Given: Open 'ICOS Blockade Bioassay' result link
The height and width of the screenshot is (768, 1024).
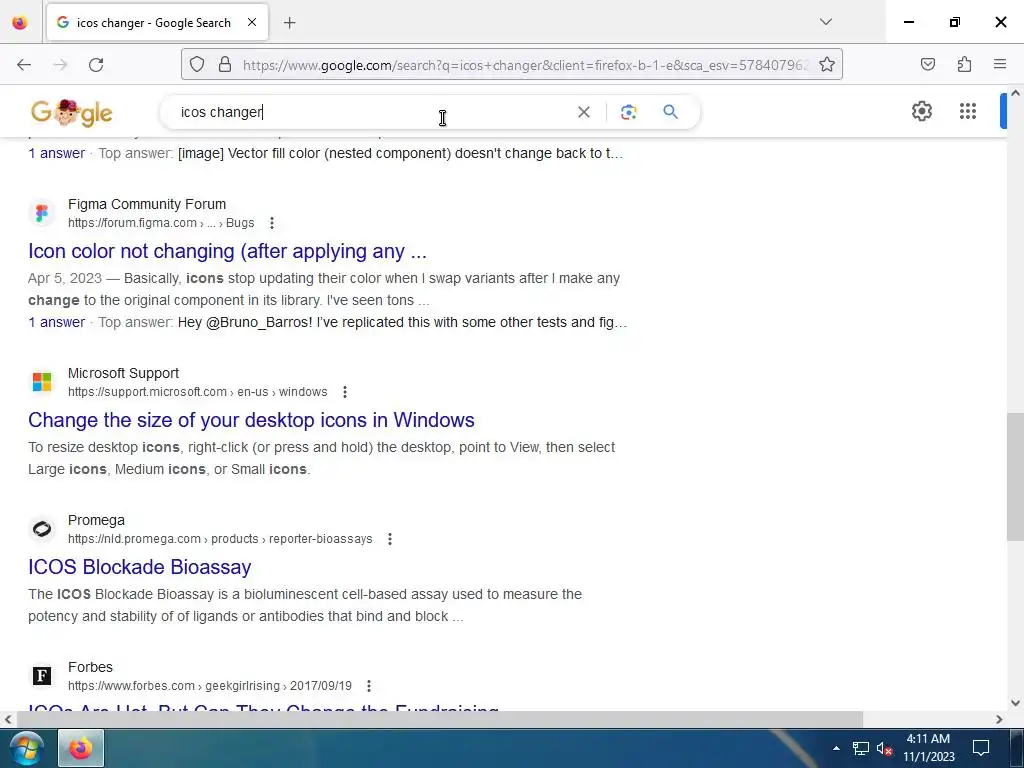Looking at the screenshot, I should coord(140,567).
